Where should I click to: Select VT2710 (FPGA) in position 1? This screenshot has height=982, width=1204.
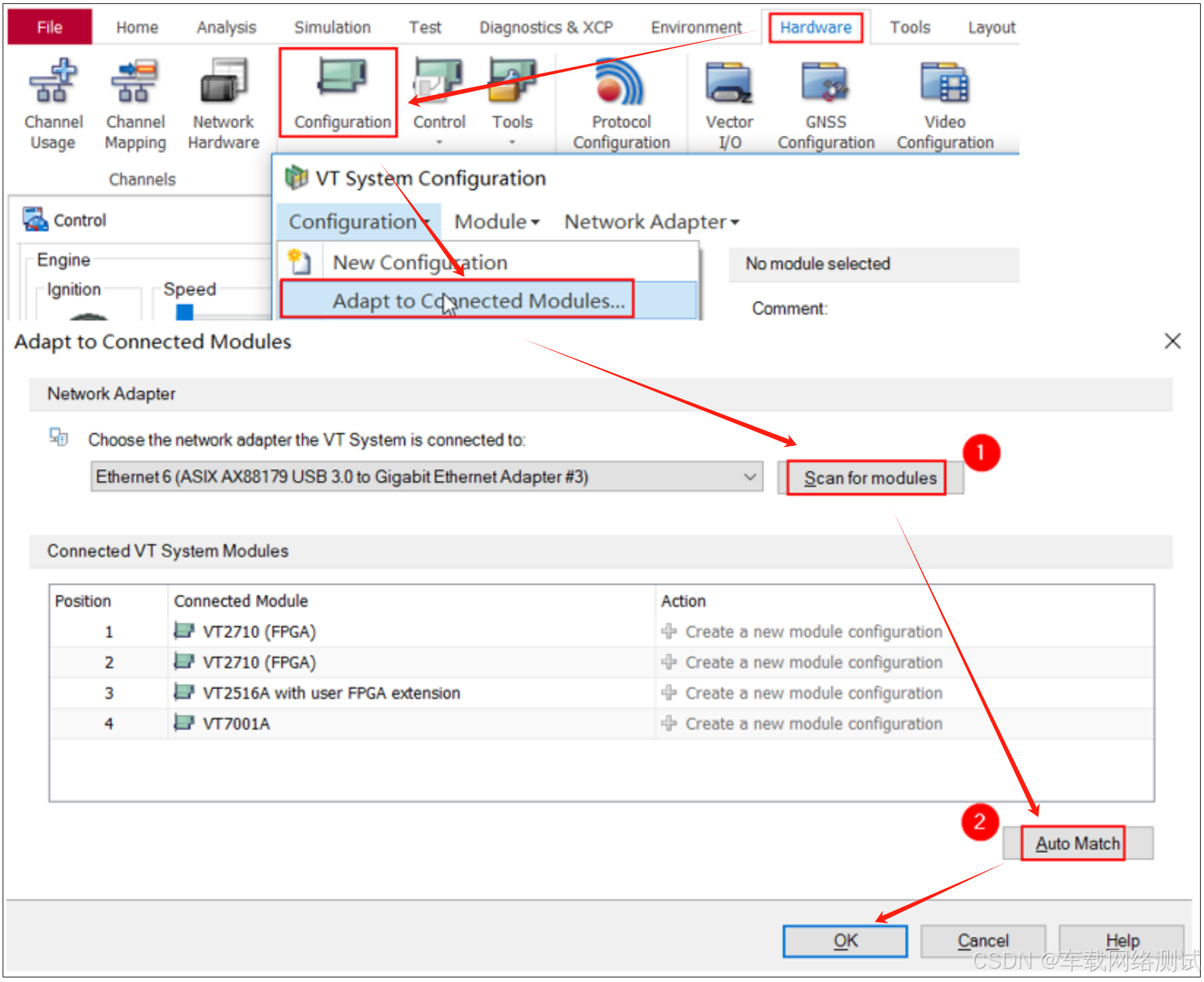(x=602, y=631)
